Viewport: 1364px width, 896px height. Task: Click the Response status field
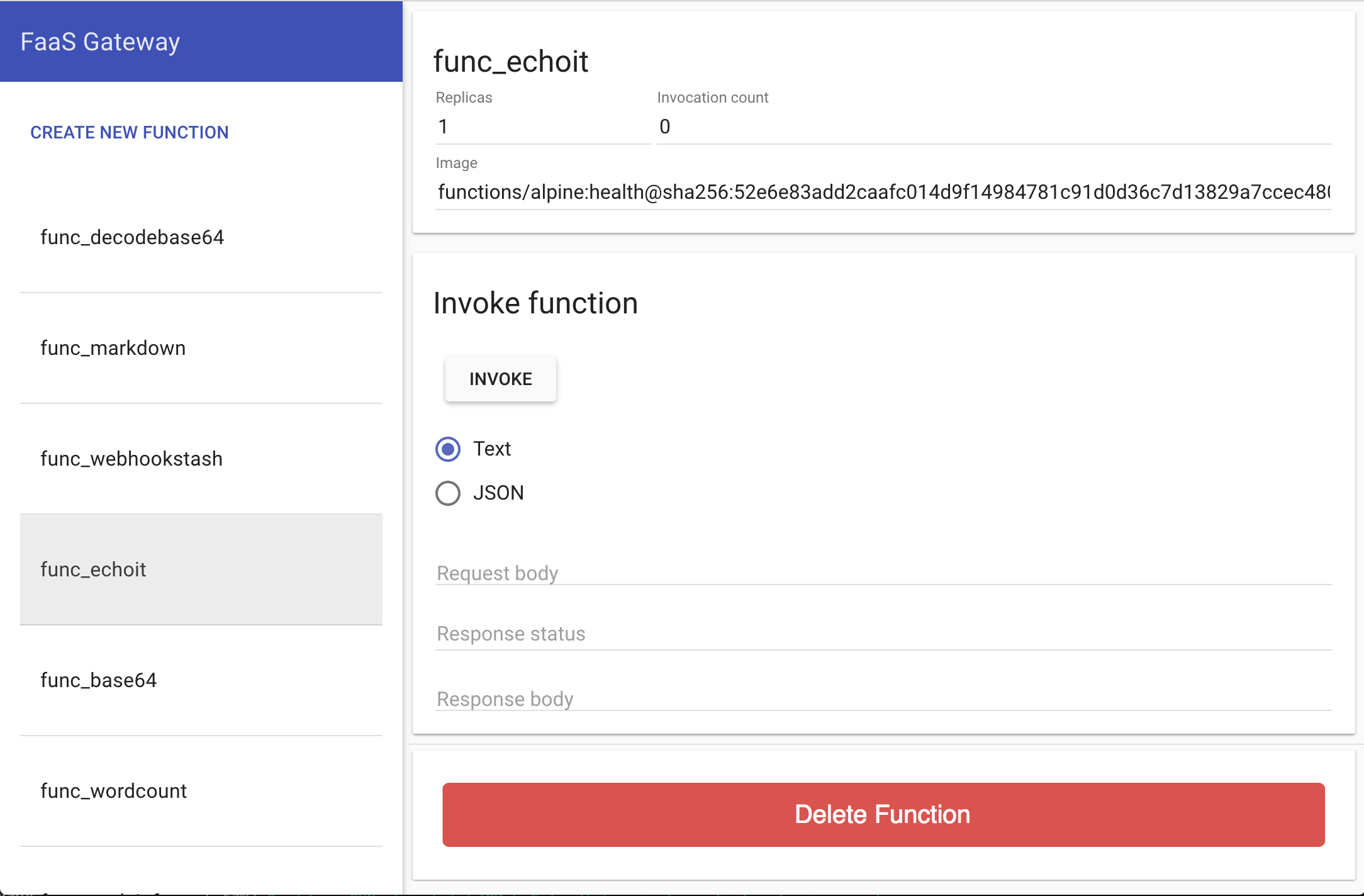tap(883, 634)
